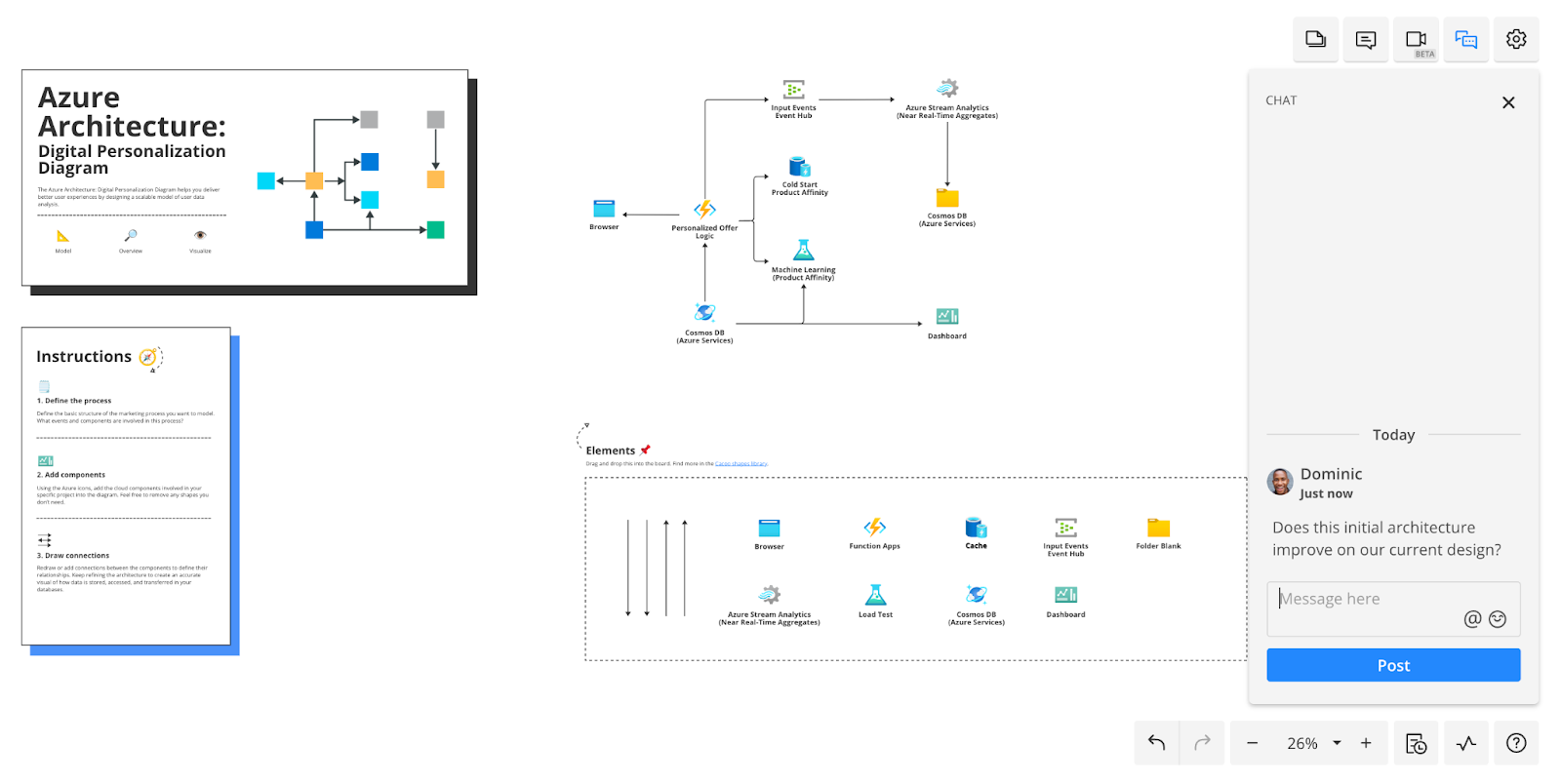Image resolution: width=1561 pixels, height=784 pixels.
Task: Select Dashboard icon in Elements
Action: coord(1065,595)
